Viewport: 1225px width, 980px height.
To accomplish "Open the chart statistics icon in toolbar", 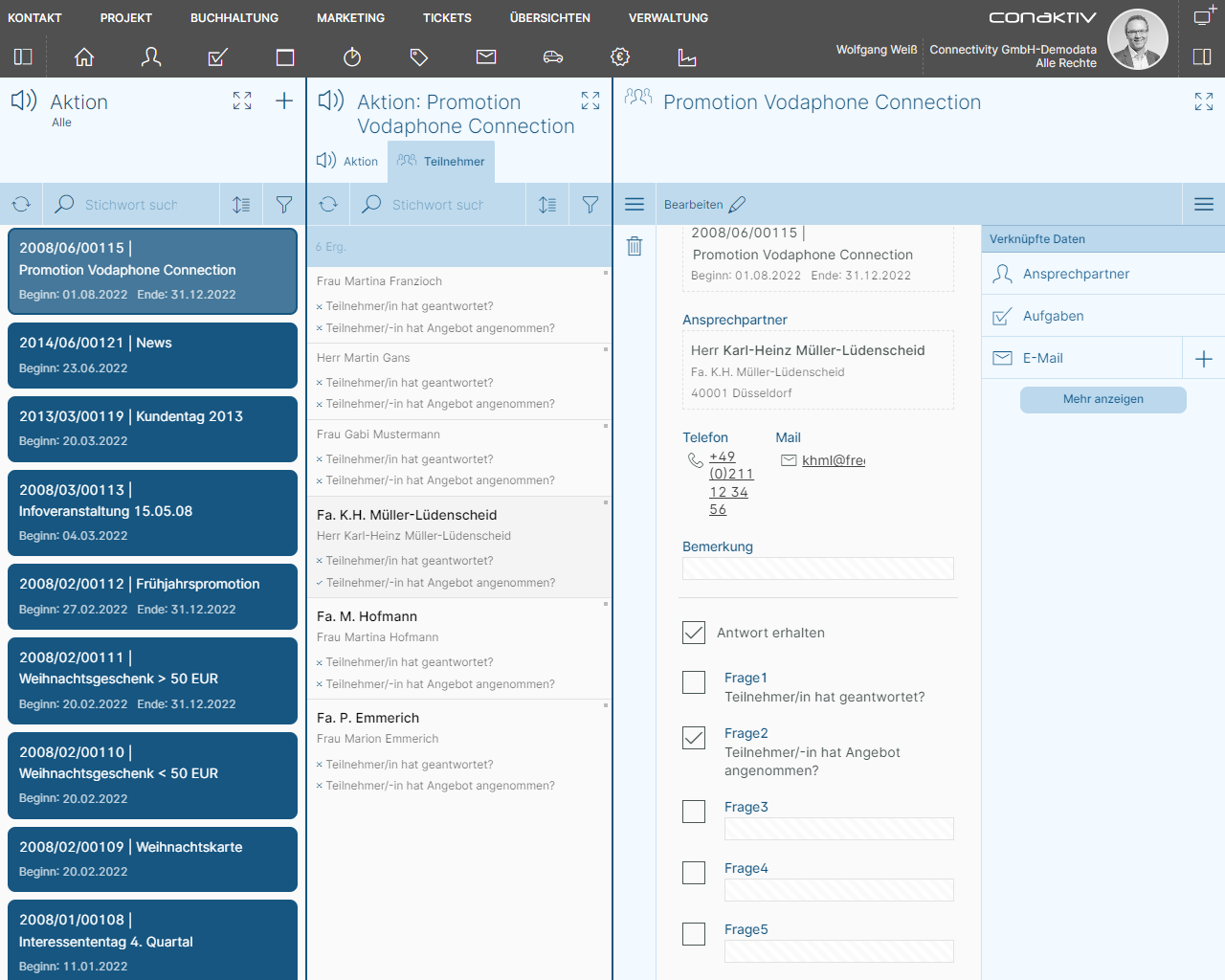I will coord(687,57).
